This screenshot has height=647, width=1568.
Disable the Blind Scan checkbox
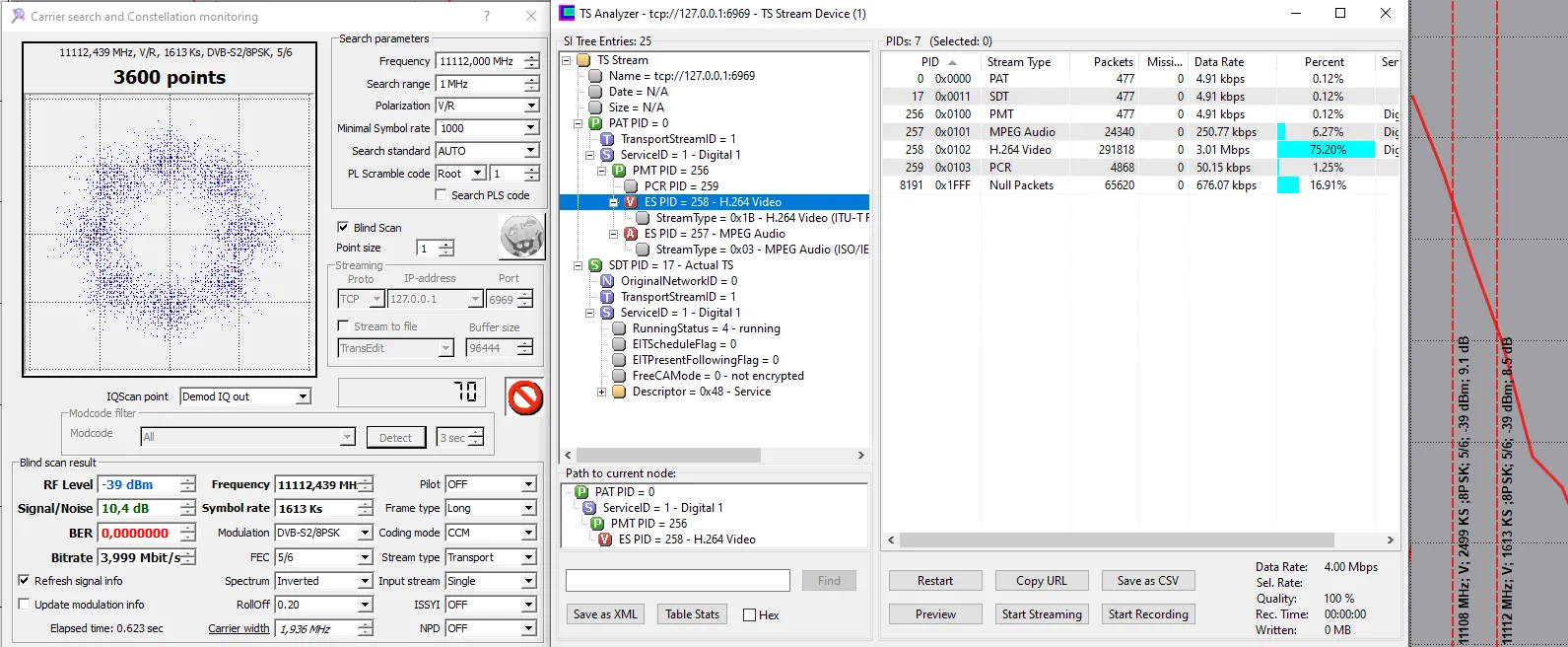click(x=343, y=227)
